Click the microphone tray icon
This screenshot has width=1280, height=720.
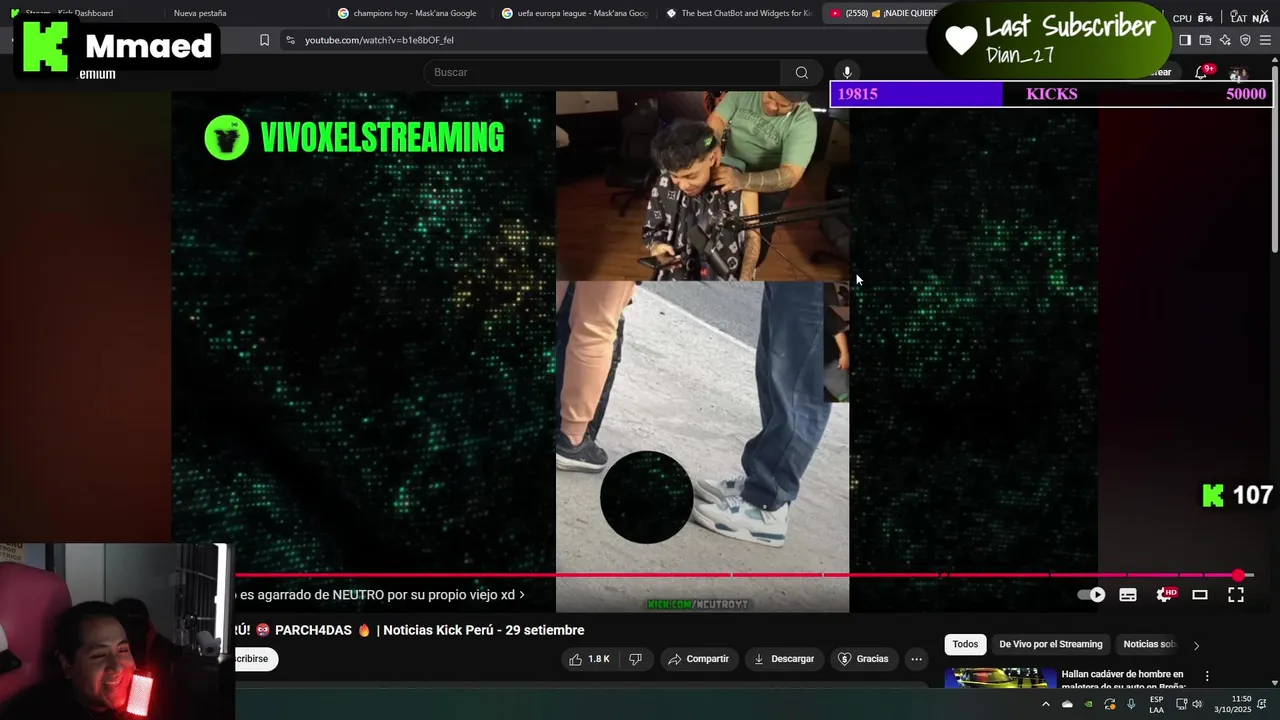[x=1131, y=705]
